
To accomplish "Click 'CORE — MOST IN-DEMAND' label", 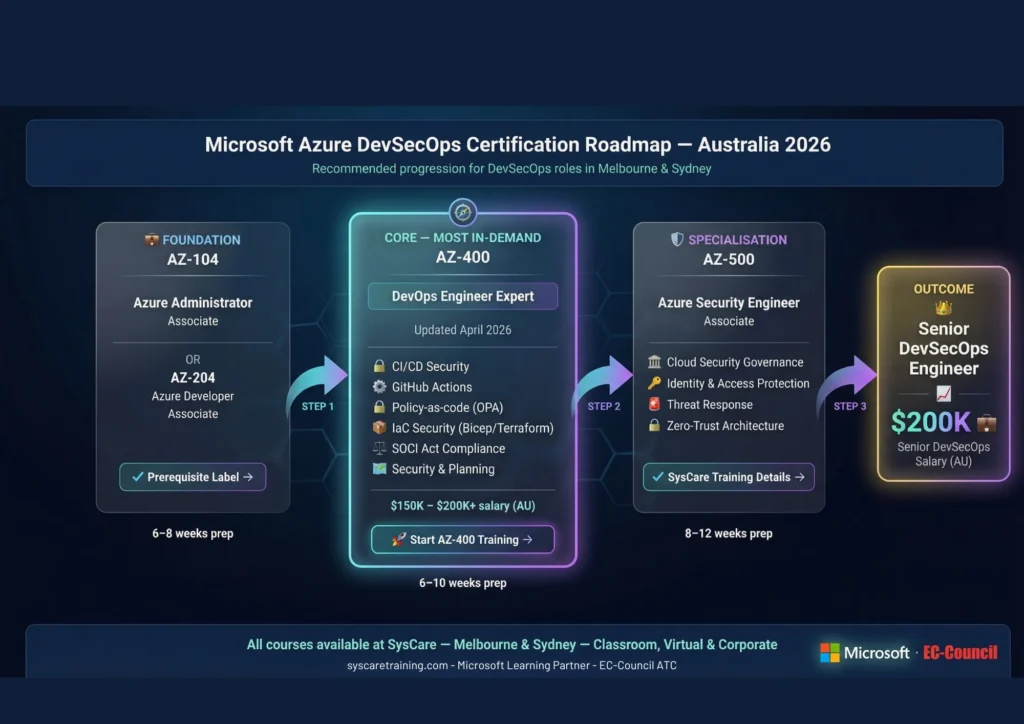I will coord(462,238).
